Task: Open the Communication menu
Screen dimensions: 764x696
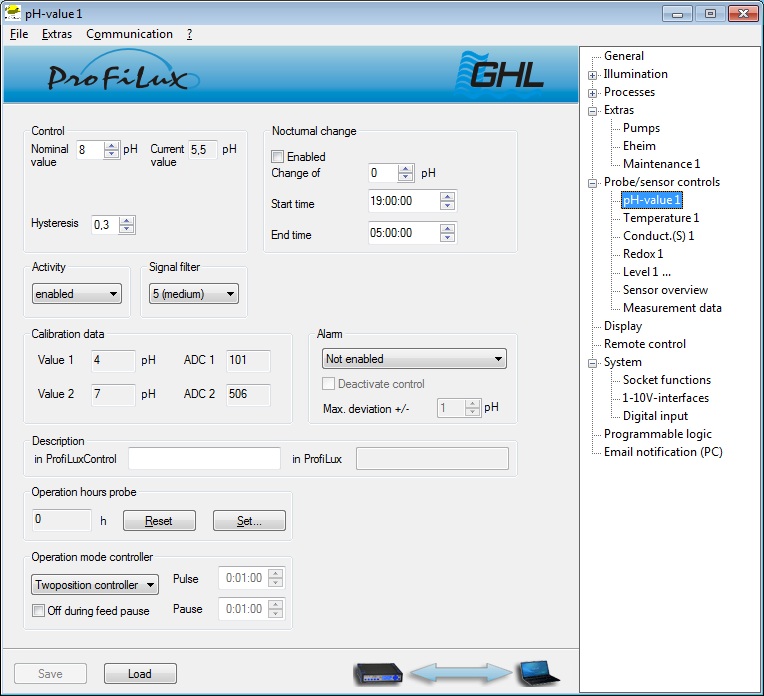Action: [129, 34]
